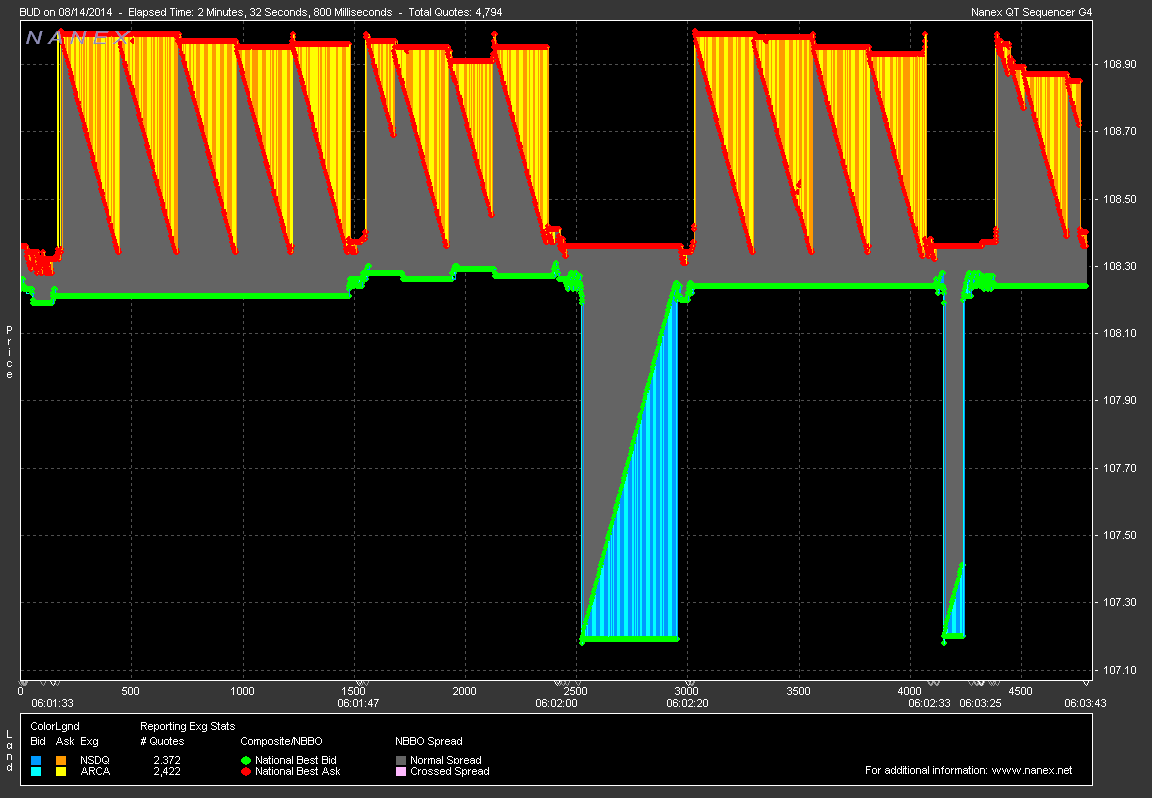Click the ColorLgnd heading

[55, 726]
